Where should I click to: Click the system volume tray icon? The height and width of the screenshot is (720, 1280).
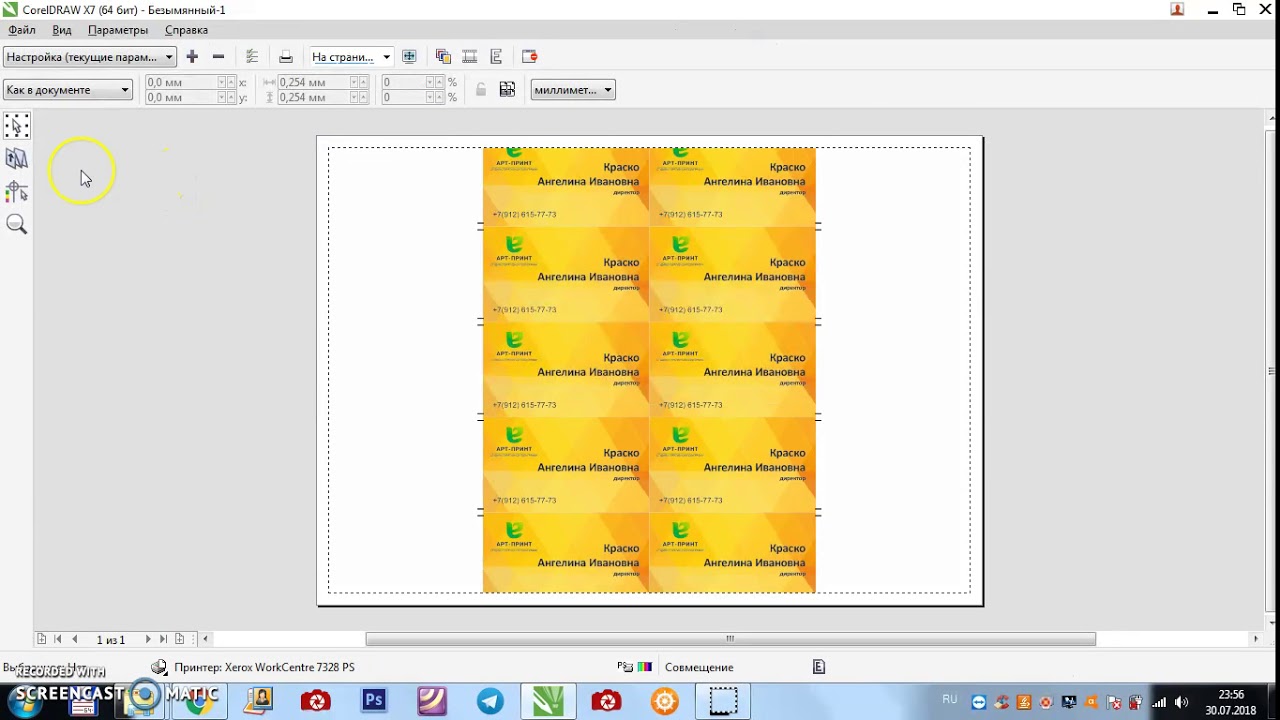1182,702
